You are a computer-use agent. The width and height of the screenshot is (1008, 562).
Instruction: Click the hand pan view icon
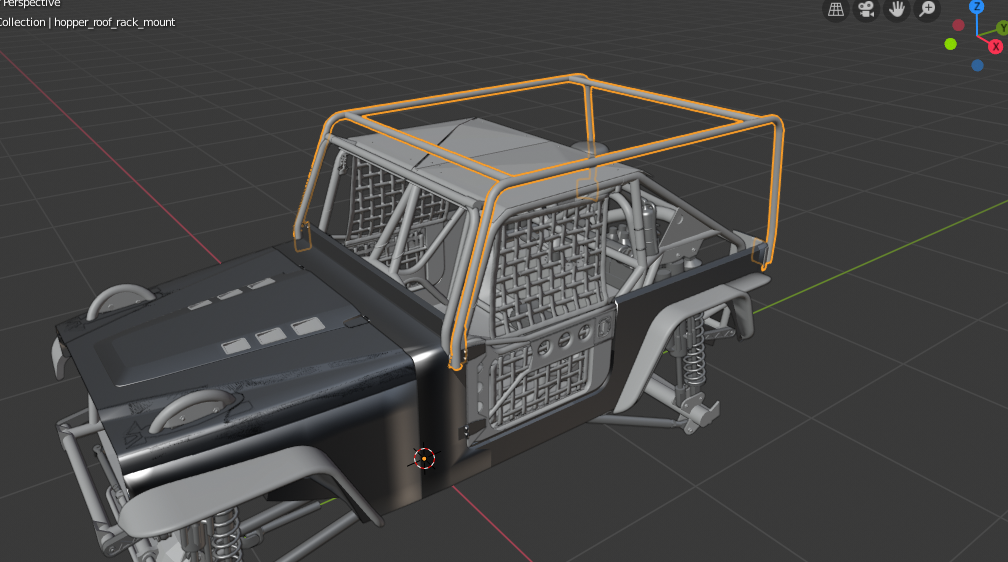(897, 9)
